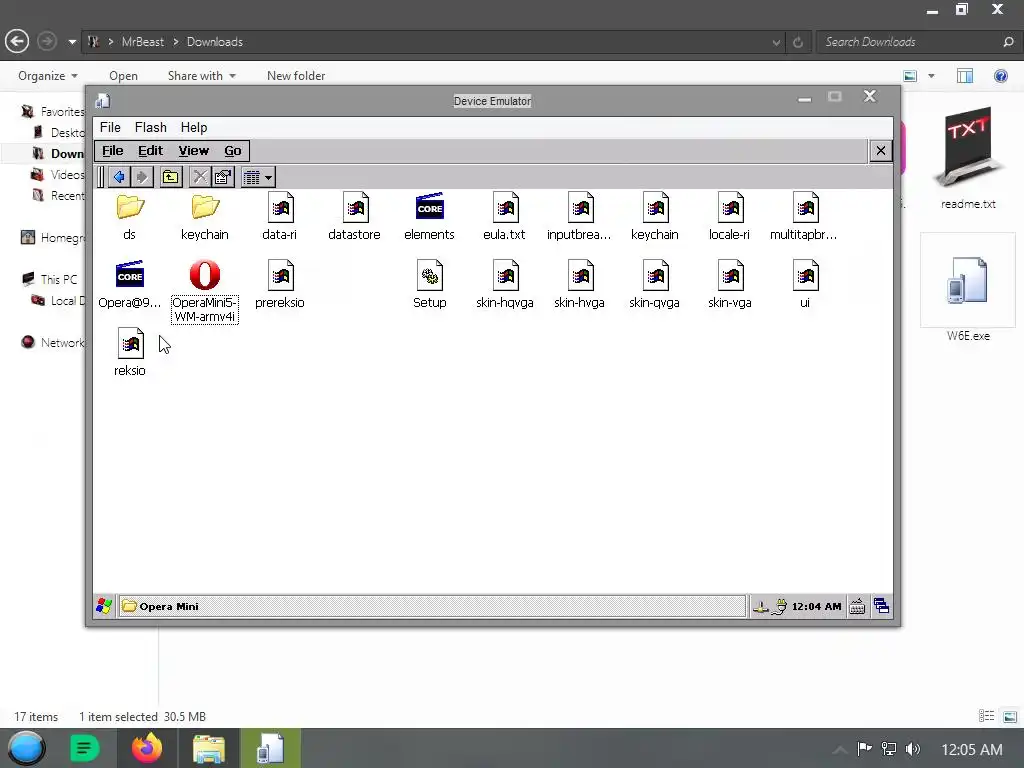Click the emulator tray power plug icon
The image size is (1024, 768).
click(779, 607)
